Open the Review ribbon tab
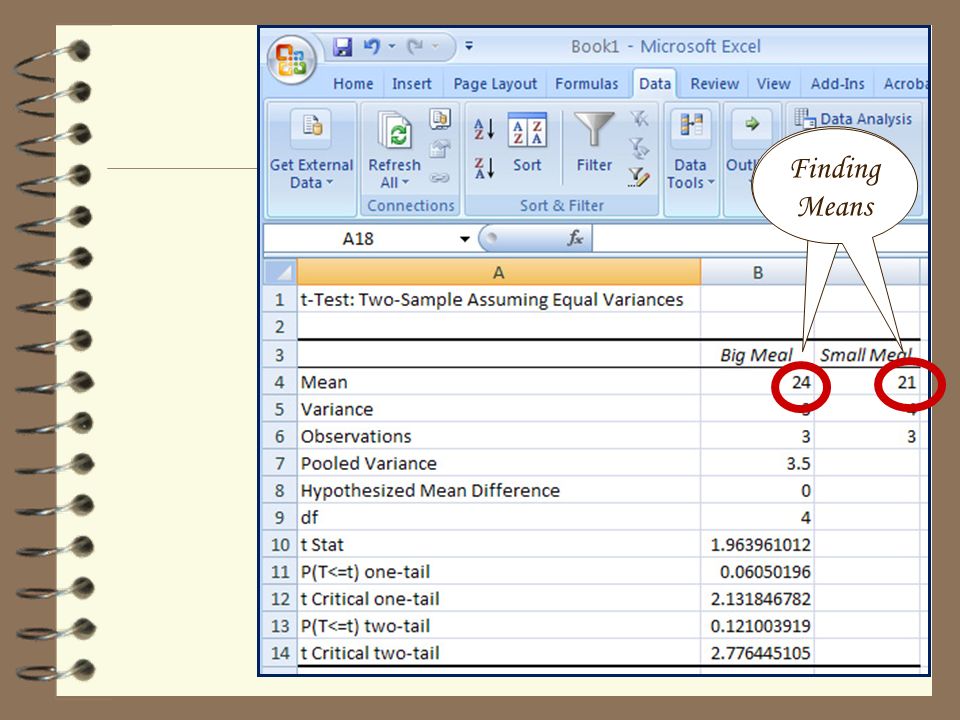 point(714,84)
